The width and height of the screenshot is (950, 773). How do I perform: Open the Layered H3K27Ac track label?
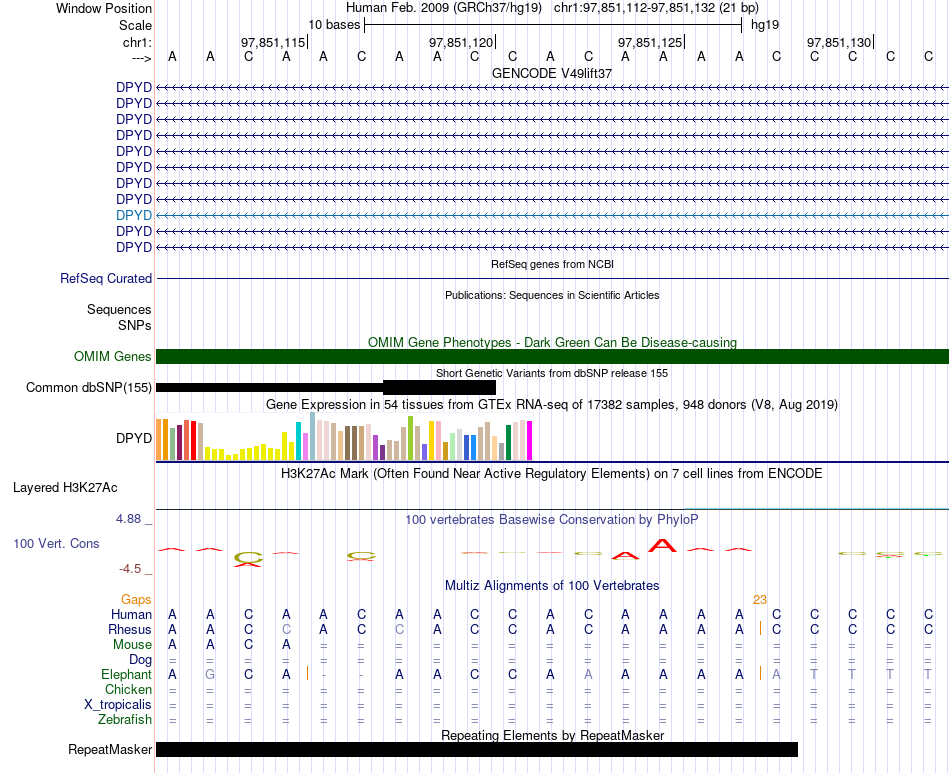click(x=65, y=488)
